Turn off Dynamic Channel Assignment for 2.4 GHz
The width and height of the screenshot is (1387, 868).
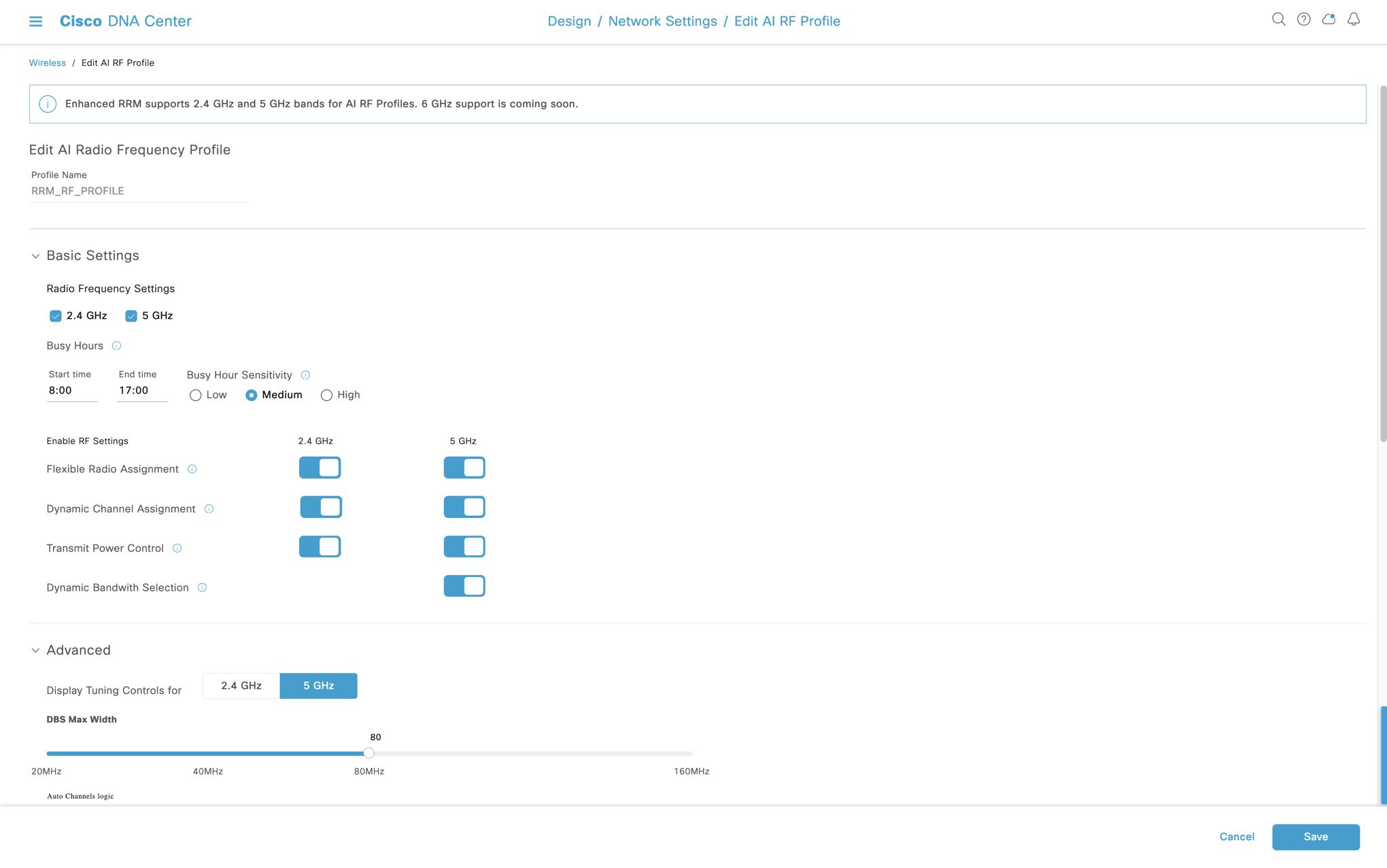coord(320,506)
